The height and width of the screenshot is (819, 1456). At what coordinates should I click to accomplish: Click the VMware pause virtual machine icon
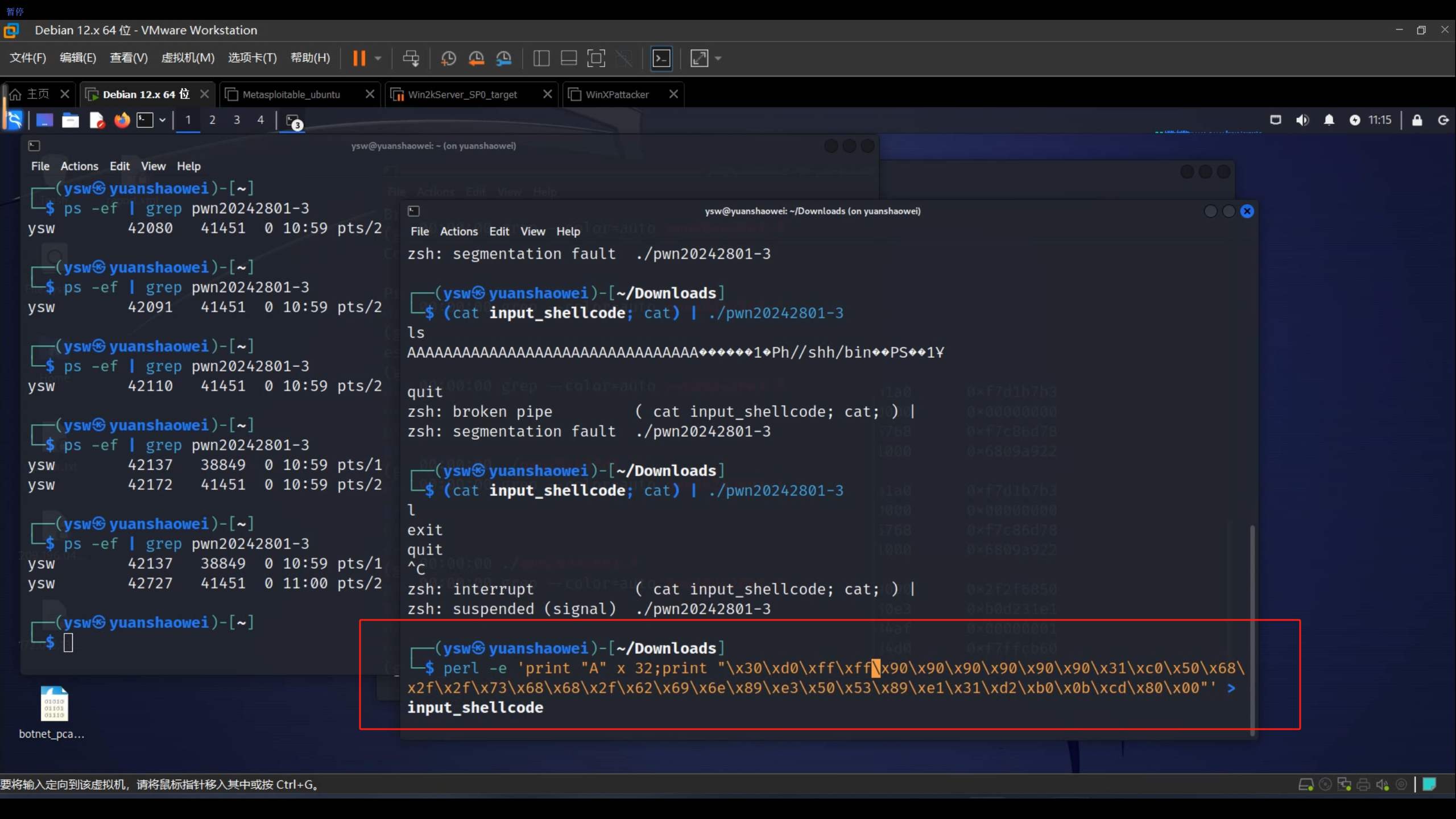359,58
